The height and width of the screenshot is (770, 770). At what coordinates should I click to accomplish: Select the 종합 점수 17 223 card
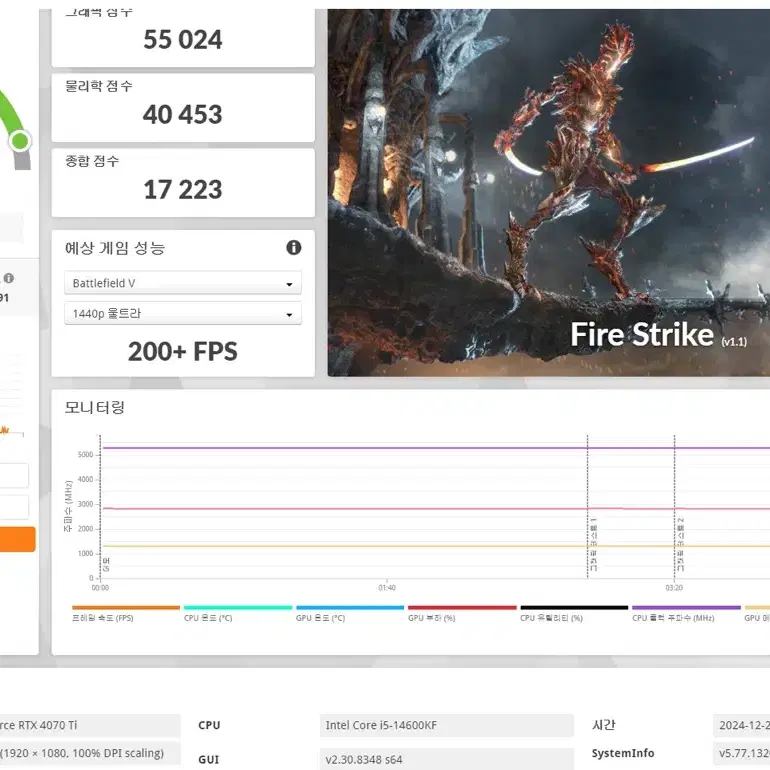coord(183,183)
